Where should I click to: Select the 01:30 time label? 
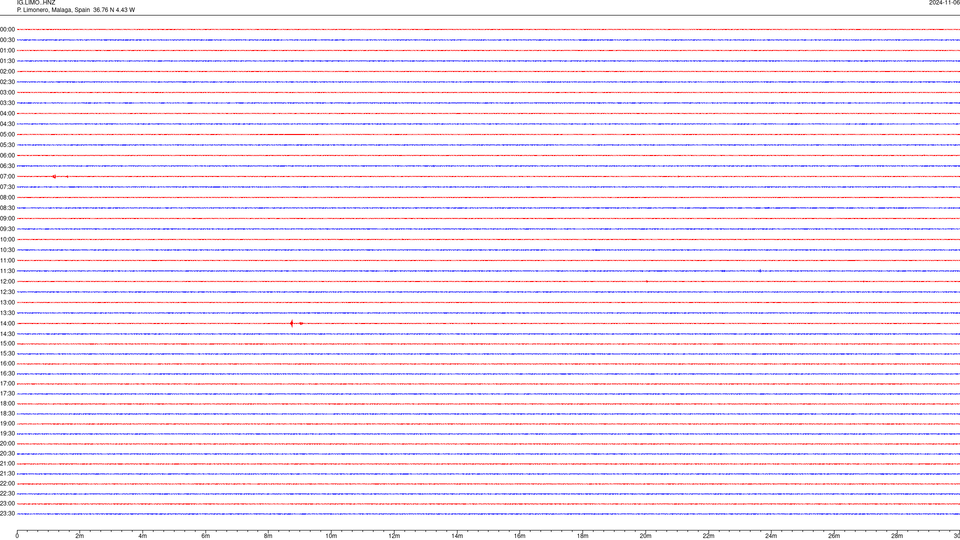pyautogui.click(x=7, y=61)
